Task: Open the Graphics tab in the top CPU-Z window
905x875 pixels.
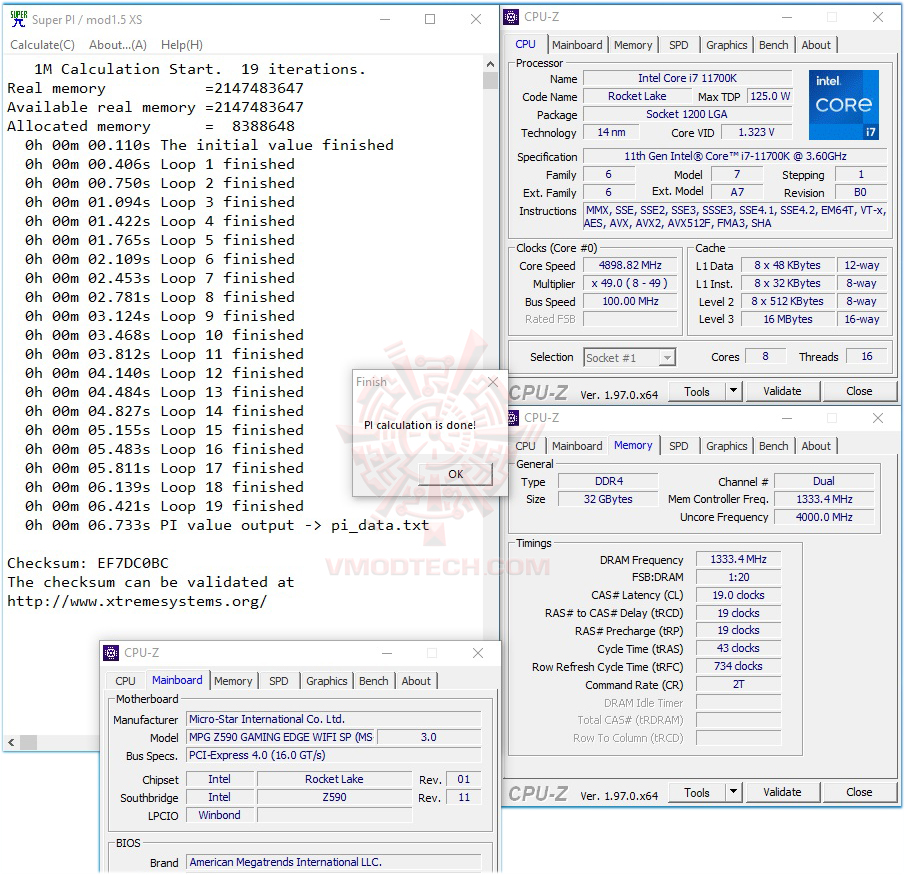Action: click(726, 45)
